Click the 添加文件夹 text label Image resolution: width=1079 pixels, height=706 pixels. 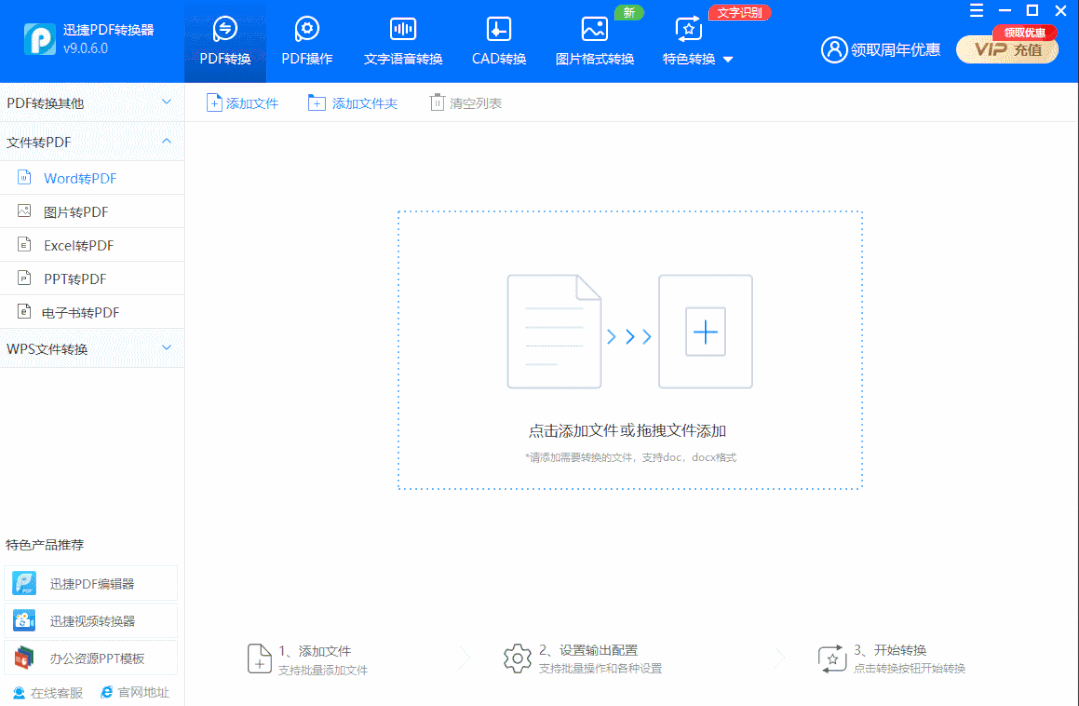tap(365, 104)
